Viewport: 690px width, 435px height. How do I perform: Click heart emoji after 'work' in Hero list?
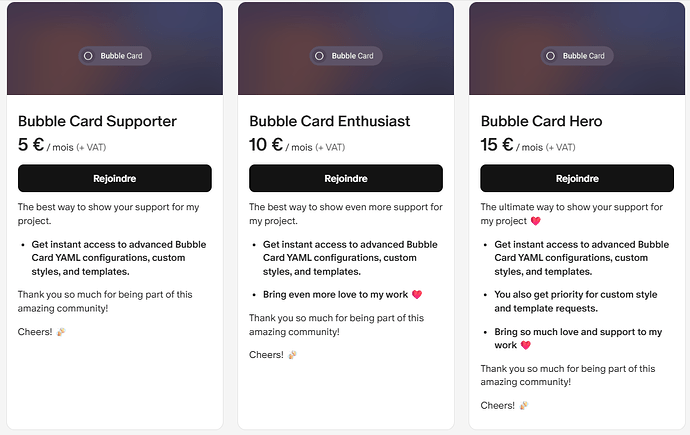tap(525, 345)
